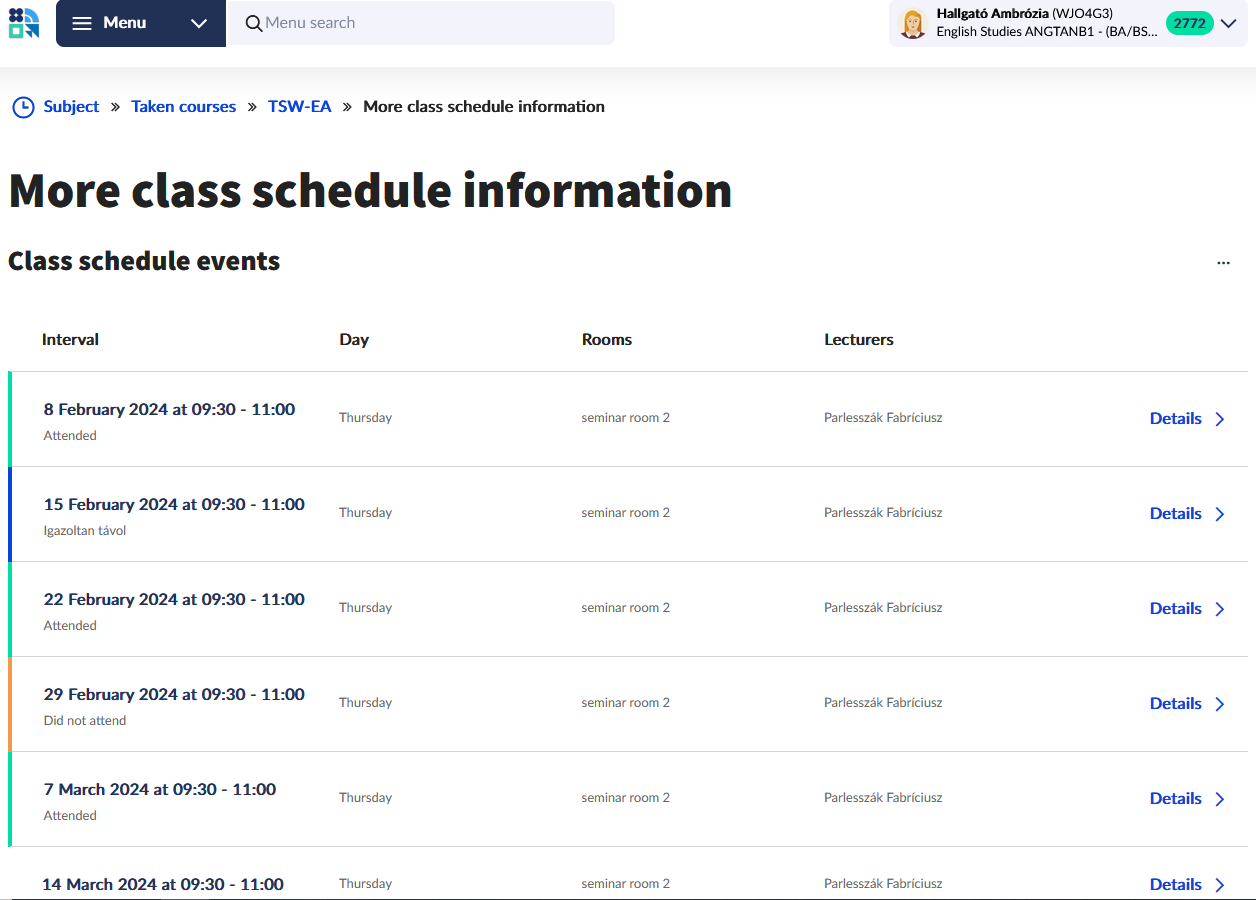The image size is (1256, 900).
Task: Click the magnifier icon in search bar
Action: (x=254, y=23)
